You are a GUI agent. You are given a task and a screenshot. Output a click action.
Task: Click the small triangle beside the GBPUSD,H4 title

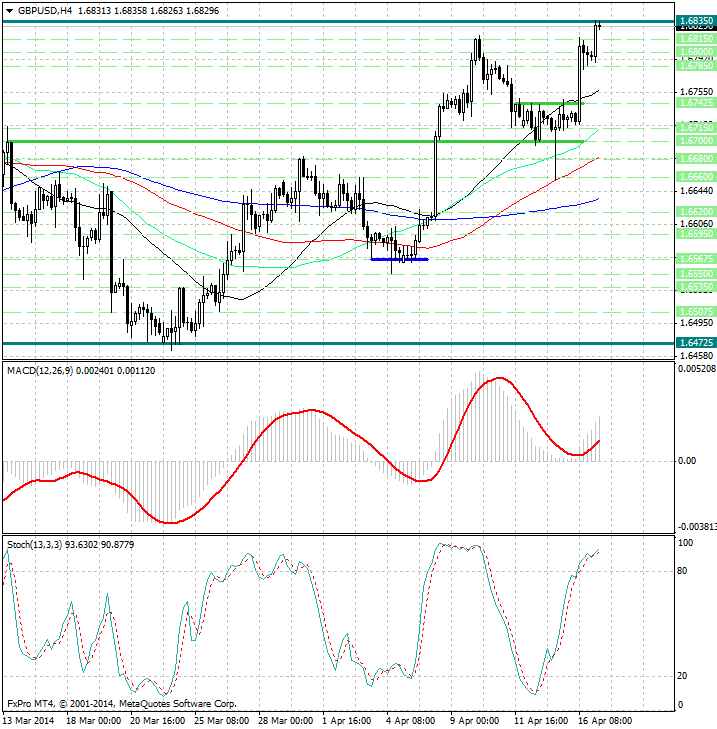pyautogui.click(x=8, y=9)
